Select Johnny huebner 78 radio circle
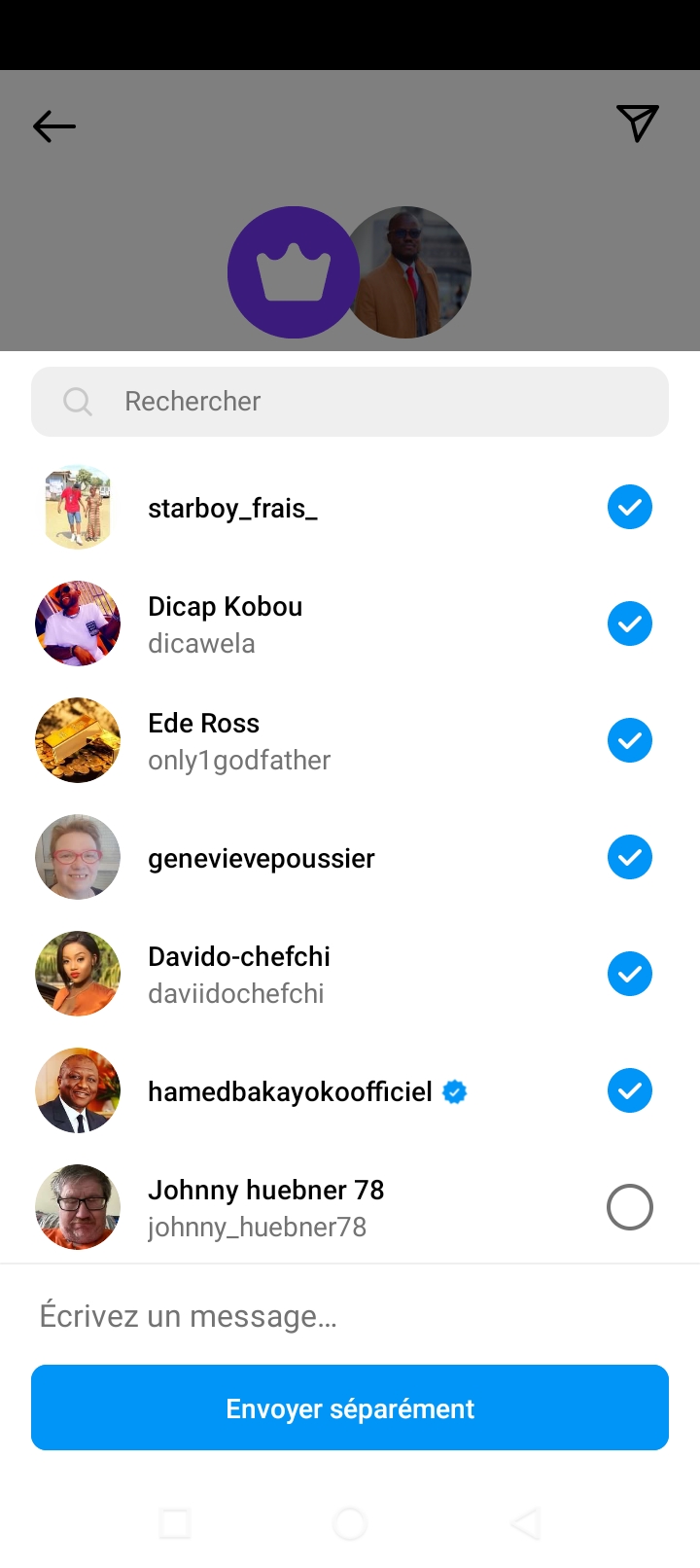Viewport: 700px width, 1568px height. 630,1207
